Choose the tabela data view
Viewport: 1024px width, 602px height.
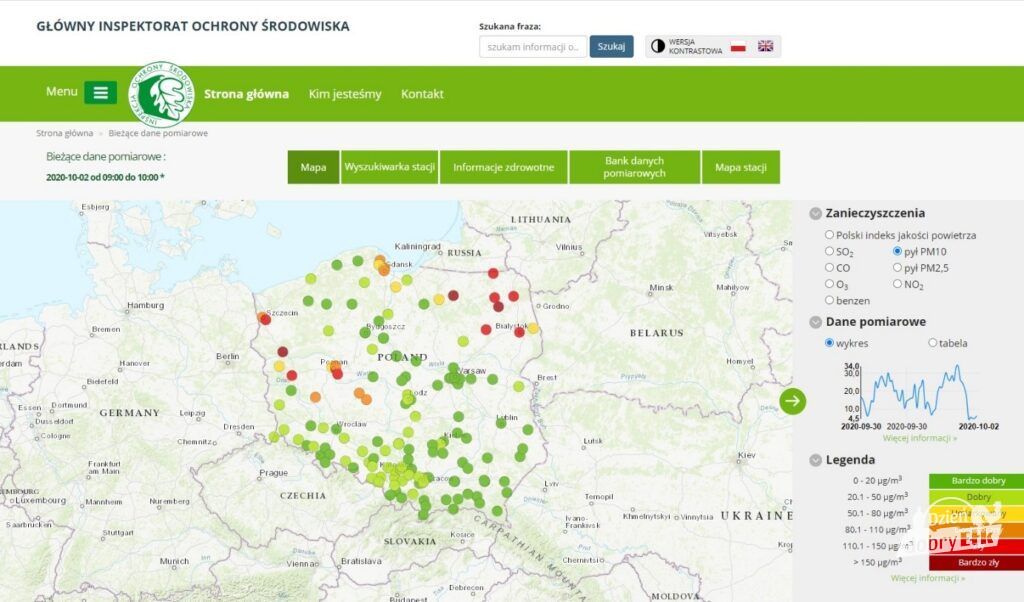coord(933,343)
